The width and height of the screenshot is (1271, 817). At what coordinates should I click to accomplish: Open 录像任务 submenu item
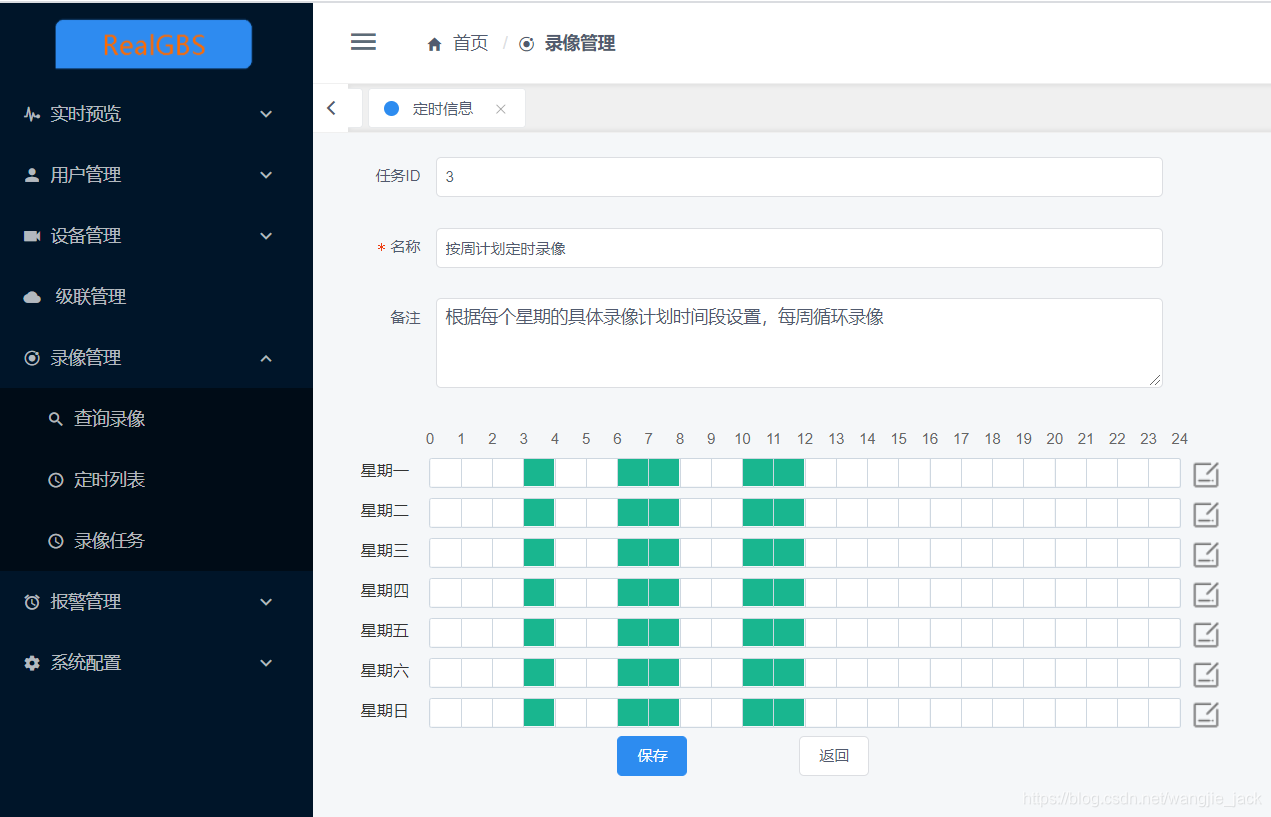[156, 541]
